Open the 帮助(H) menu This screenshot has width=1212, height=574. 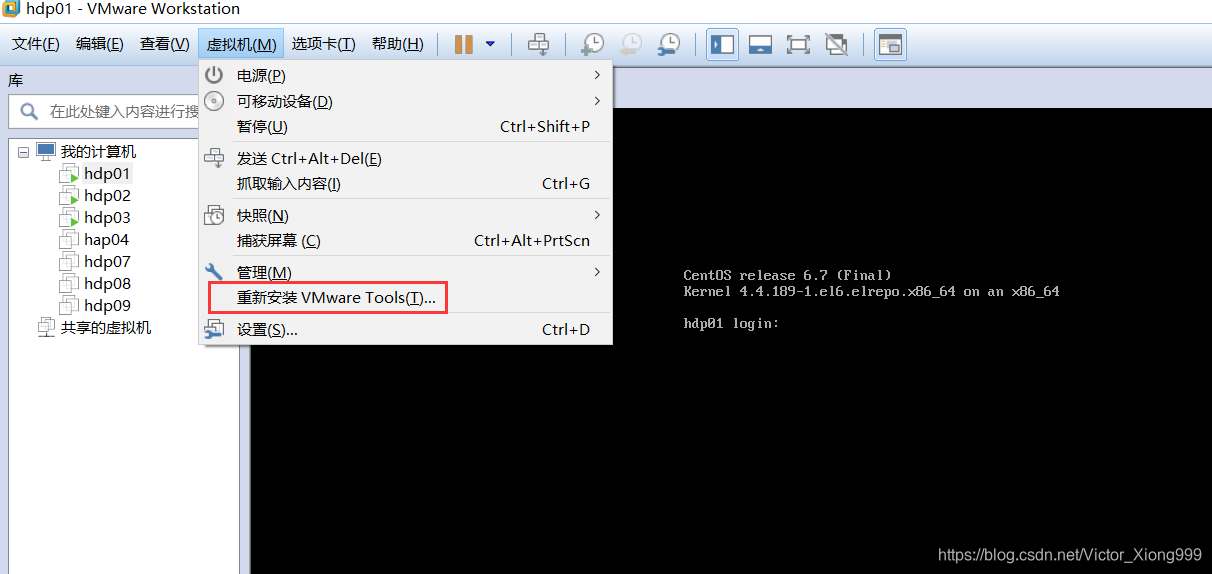coord(397,44)
